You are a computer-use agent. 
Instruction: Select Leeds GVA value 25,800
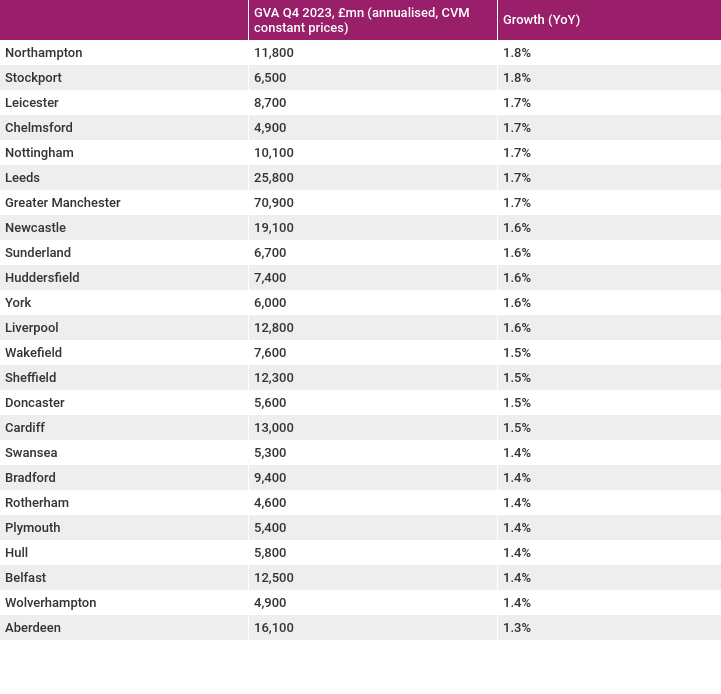click(x=274, y=178)
